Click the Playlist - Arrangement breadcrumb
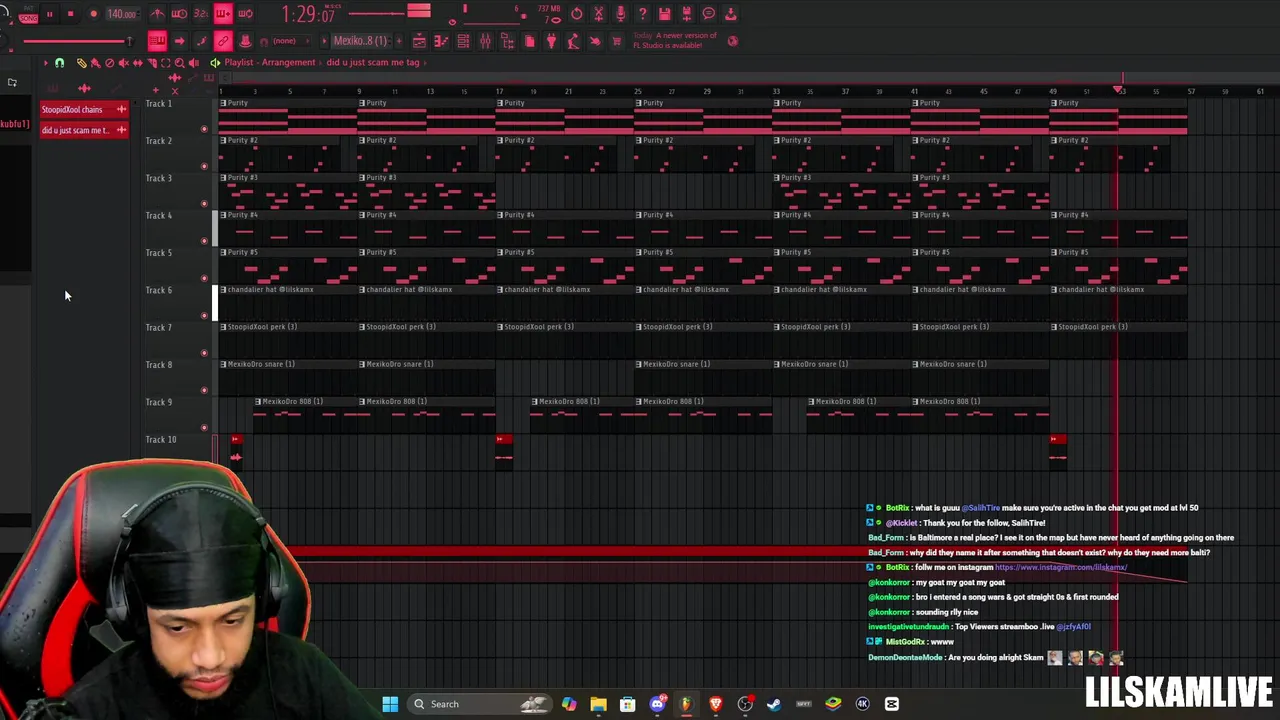This screenshot has width=1280, height=720. click(269, 62)
